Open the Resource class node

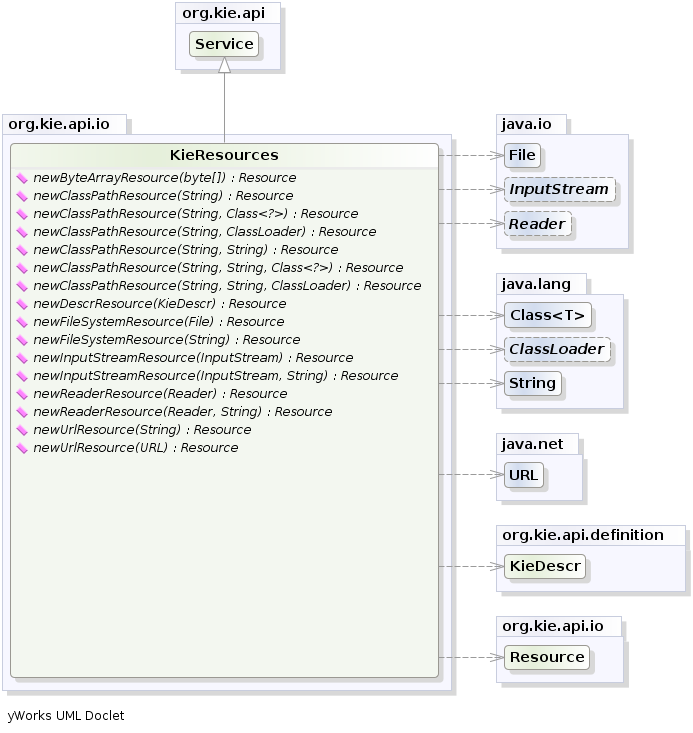click(547, 657)
